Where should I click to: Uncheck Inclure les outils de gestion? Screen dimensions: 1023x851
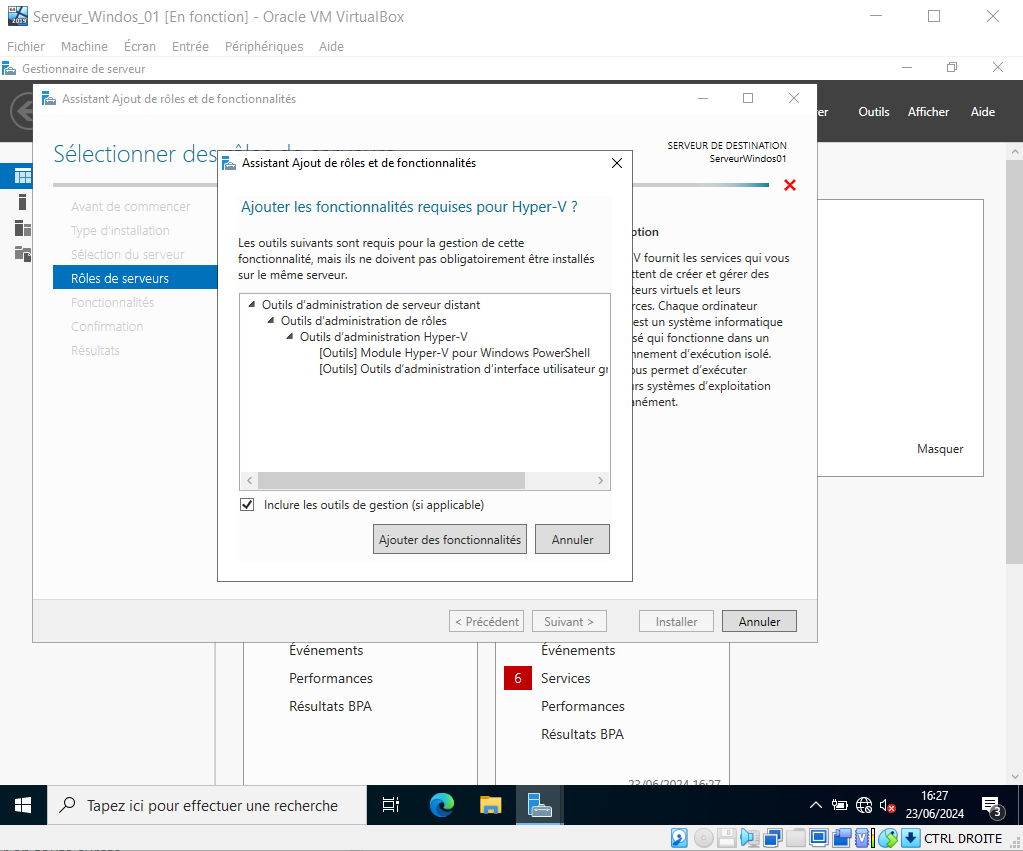coord(247,505)
